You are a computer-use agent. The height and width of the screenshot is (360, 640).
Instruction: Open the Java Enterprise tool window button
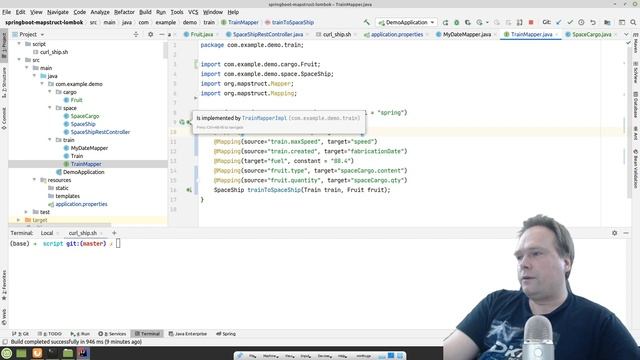(188, 334)
